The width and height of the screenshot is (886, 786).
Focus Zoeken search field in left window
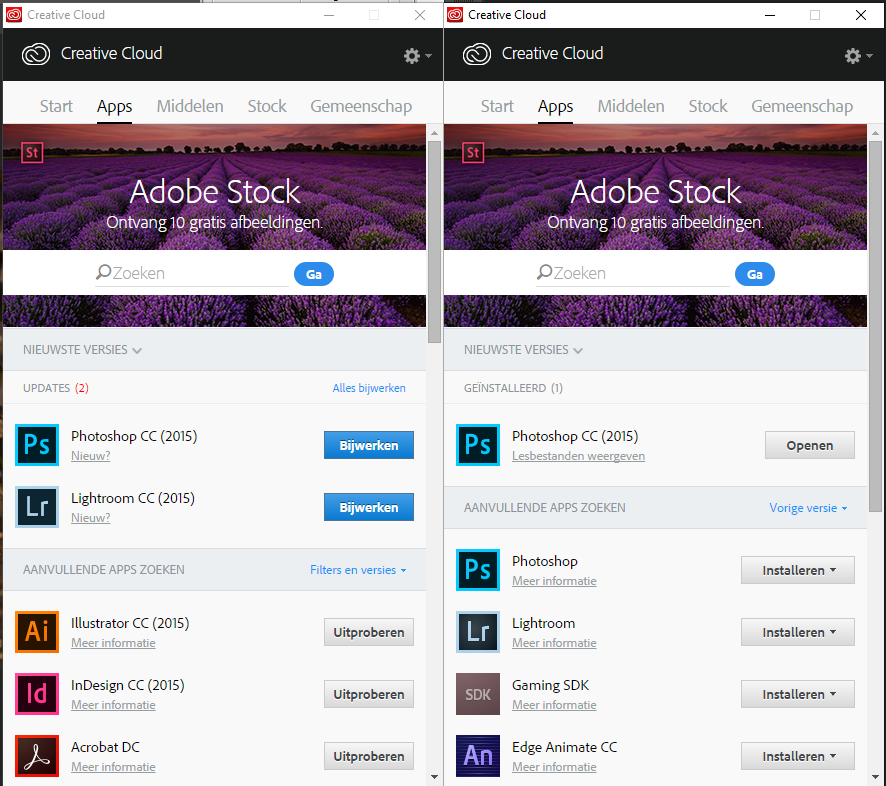(x=192, y=273)
